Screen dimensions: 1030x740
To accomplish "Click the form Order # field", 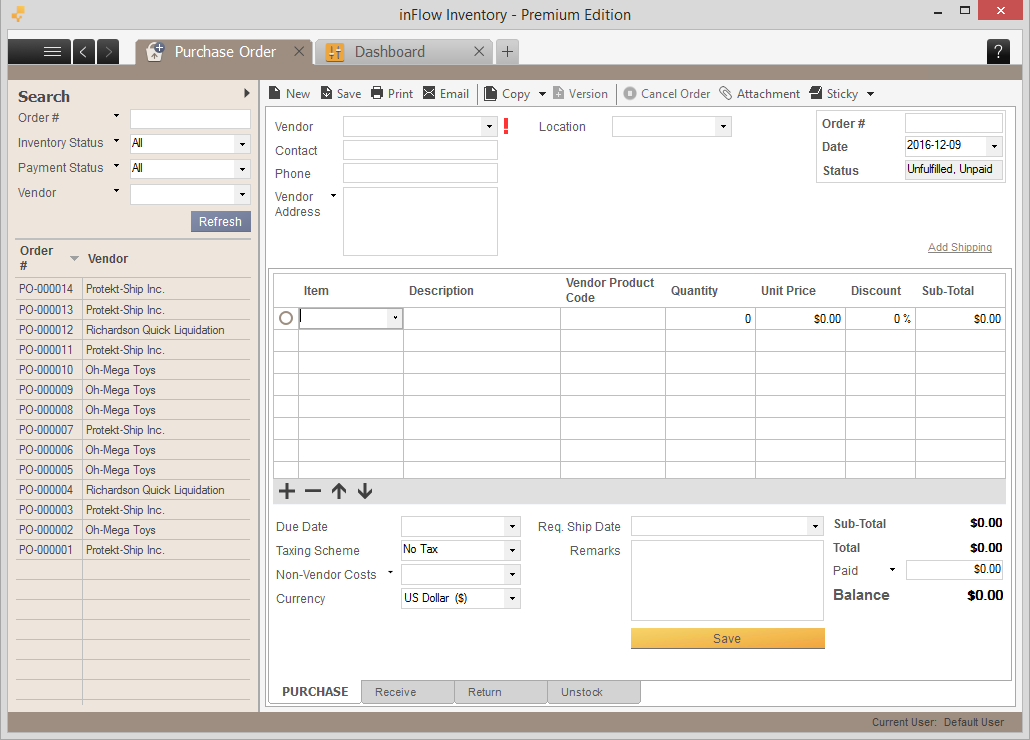I will click(954, 123).
